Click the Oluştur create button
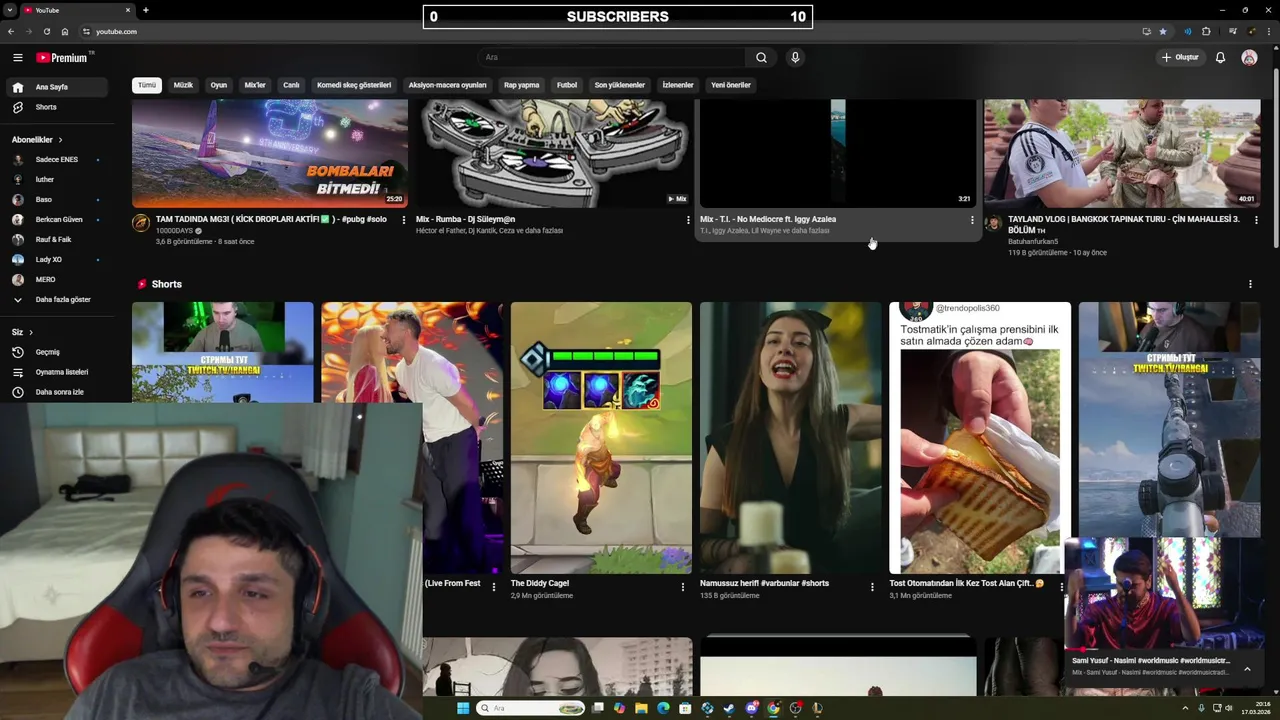The height and width of the screenshot is (720, 1280). pyautogui.click(x=1180, y=57)
